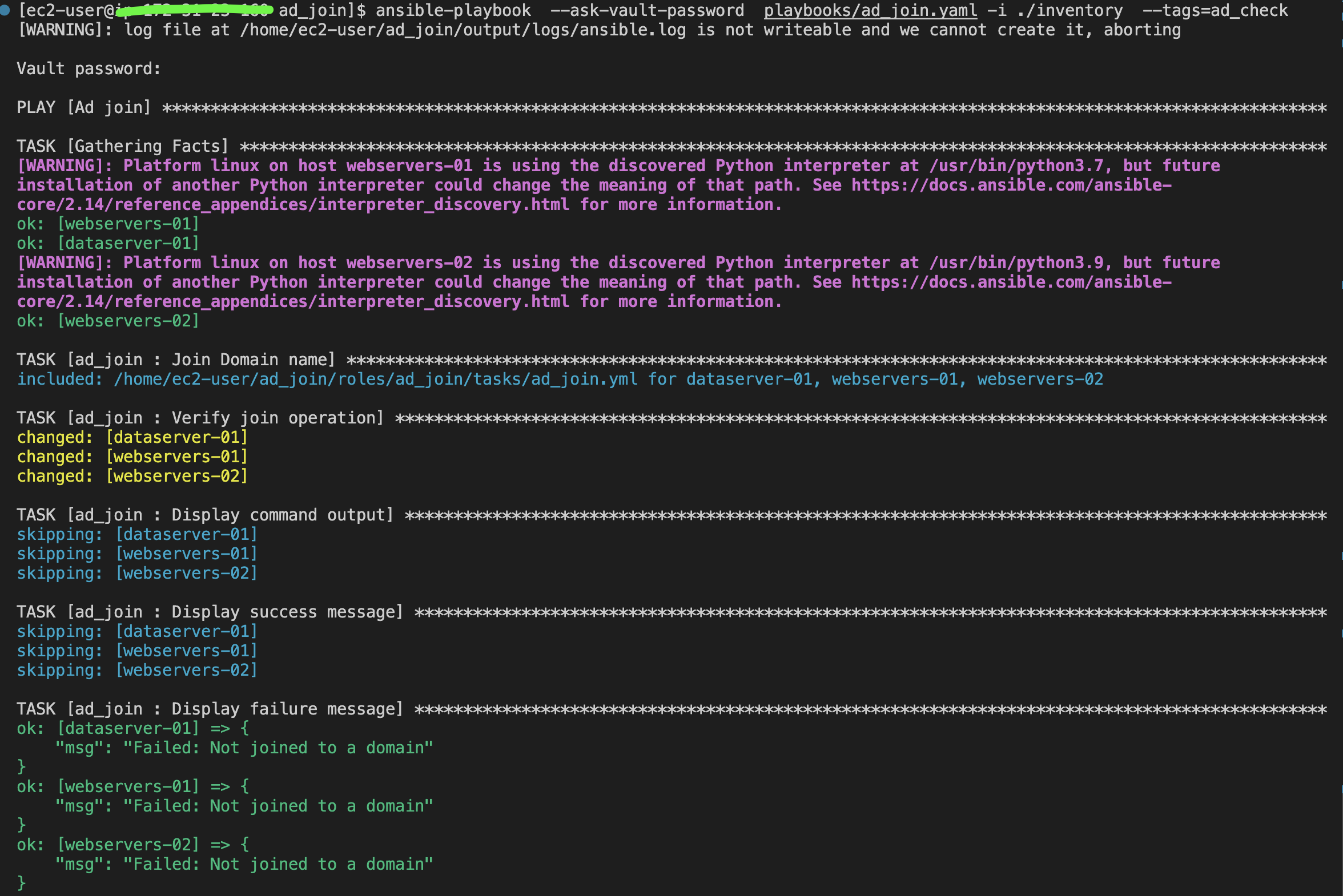Click the PLAY [Ad join] header text
This screenshot has height=896, width=1343.
pos(83,107)
